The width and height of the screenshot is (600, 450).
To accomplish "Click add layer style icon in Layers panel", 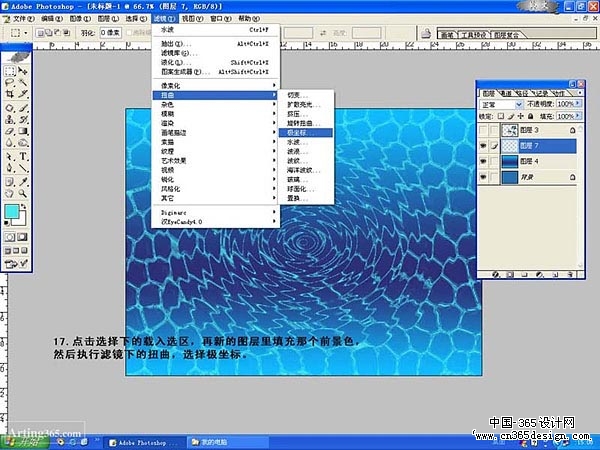I will pyautogui.click(x=496, y=274).
